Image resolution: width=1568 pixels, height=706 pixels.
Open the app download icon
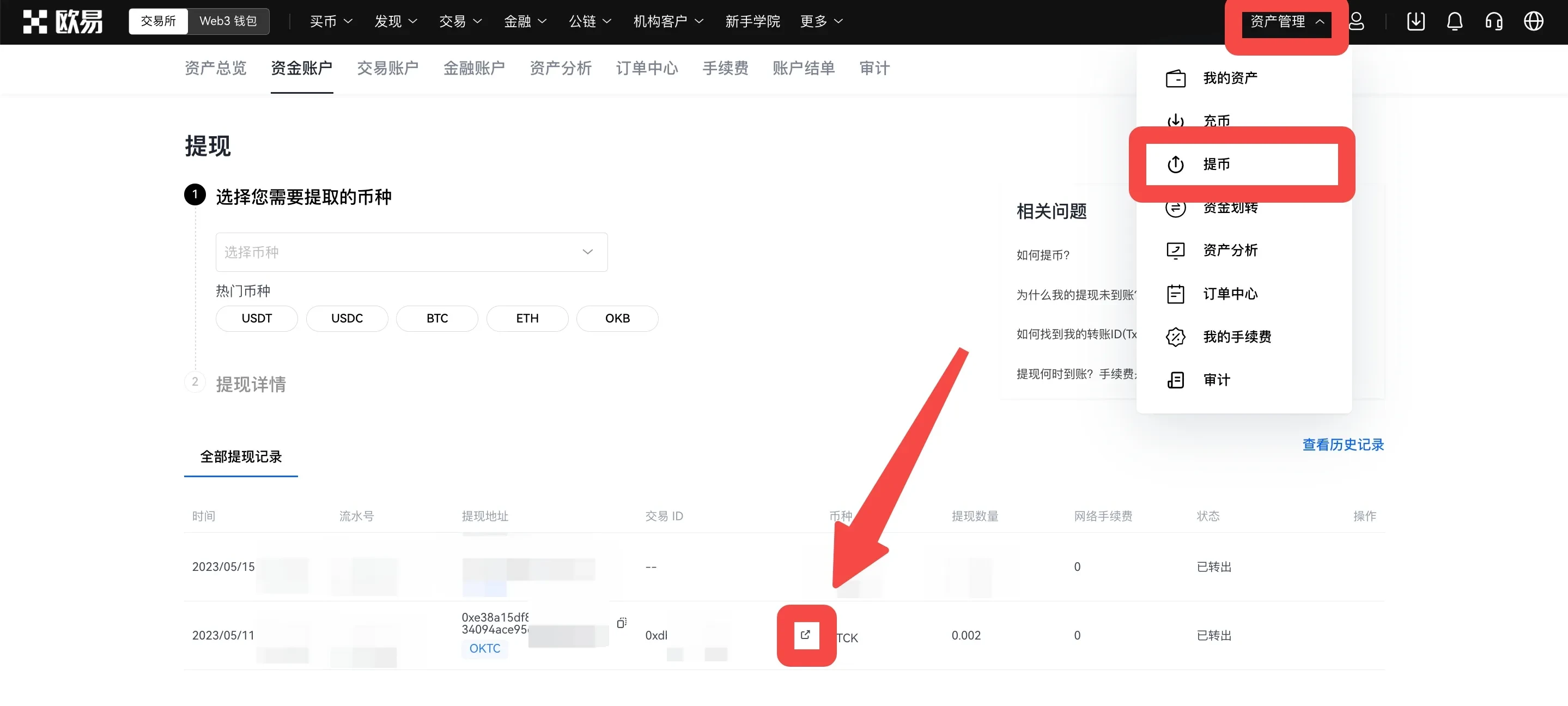tap(1415, 21)
